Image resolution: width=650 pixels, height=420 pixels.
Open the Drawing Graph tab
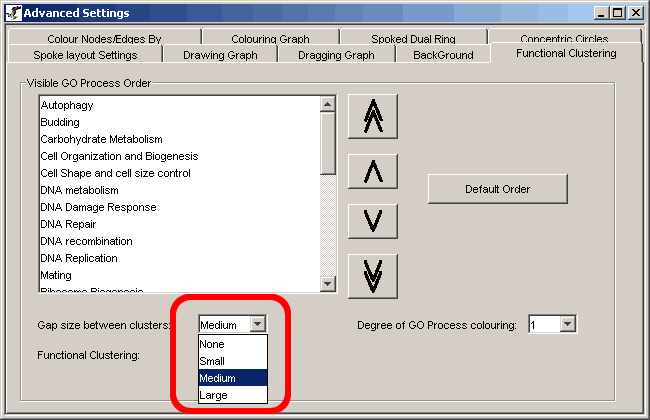[x=220, y=55]
